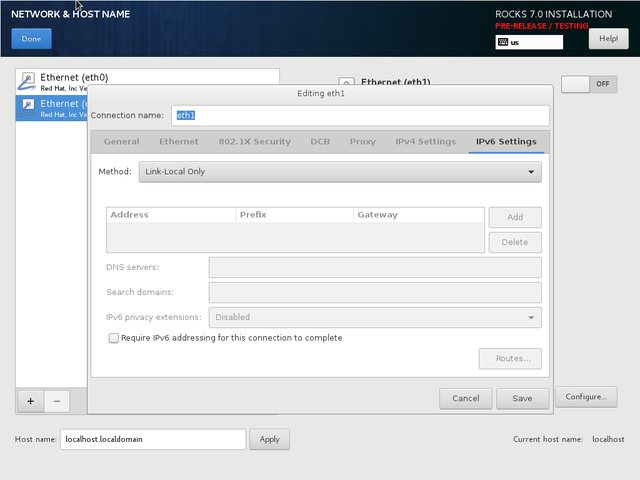Screen dimensions: 640x480
Task: Click the eth0 Ethernet device icon
Action: point(27,82)
